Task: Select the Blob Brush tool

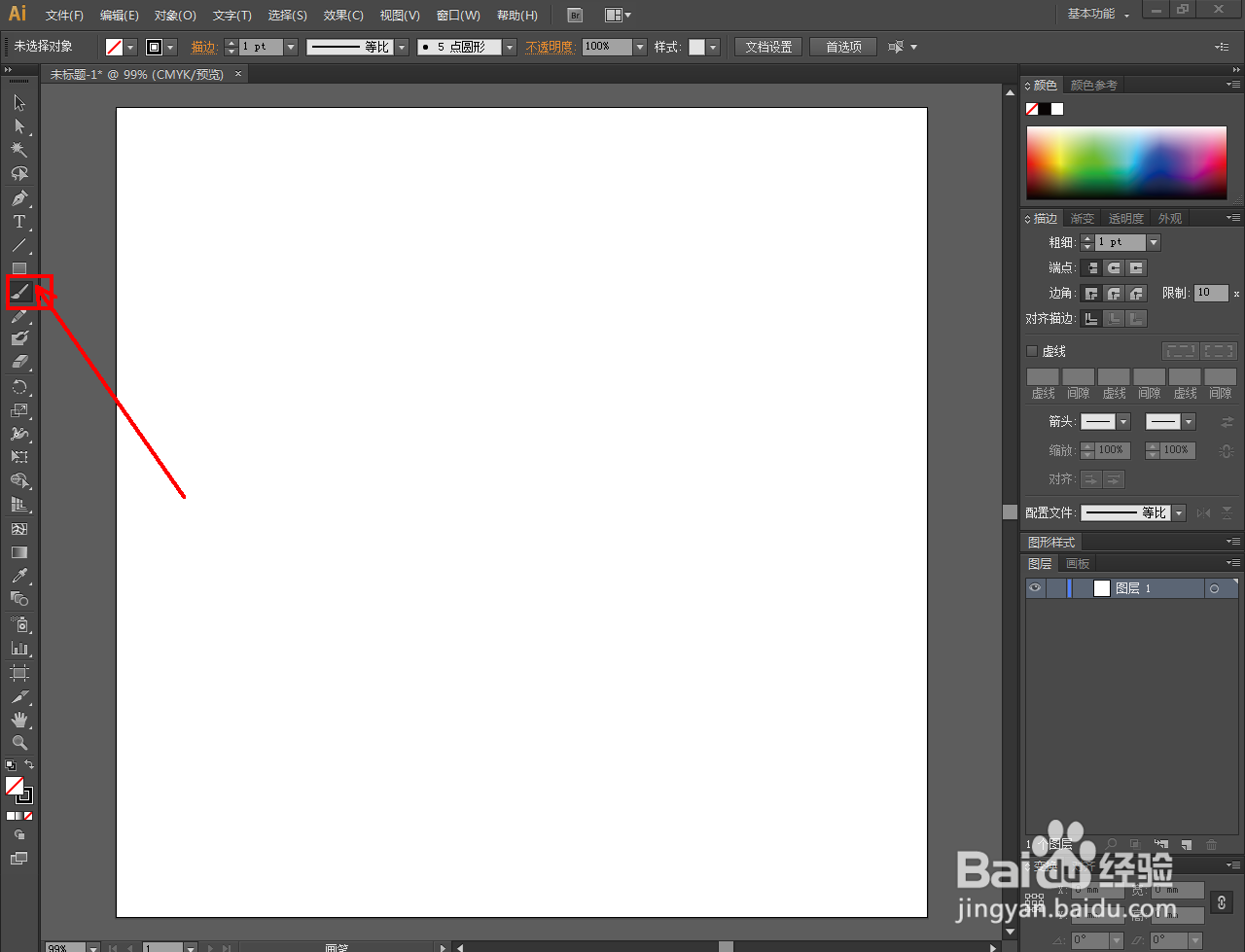Action: pos(19,338)
